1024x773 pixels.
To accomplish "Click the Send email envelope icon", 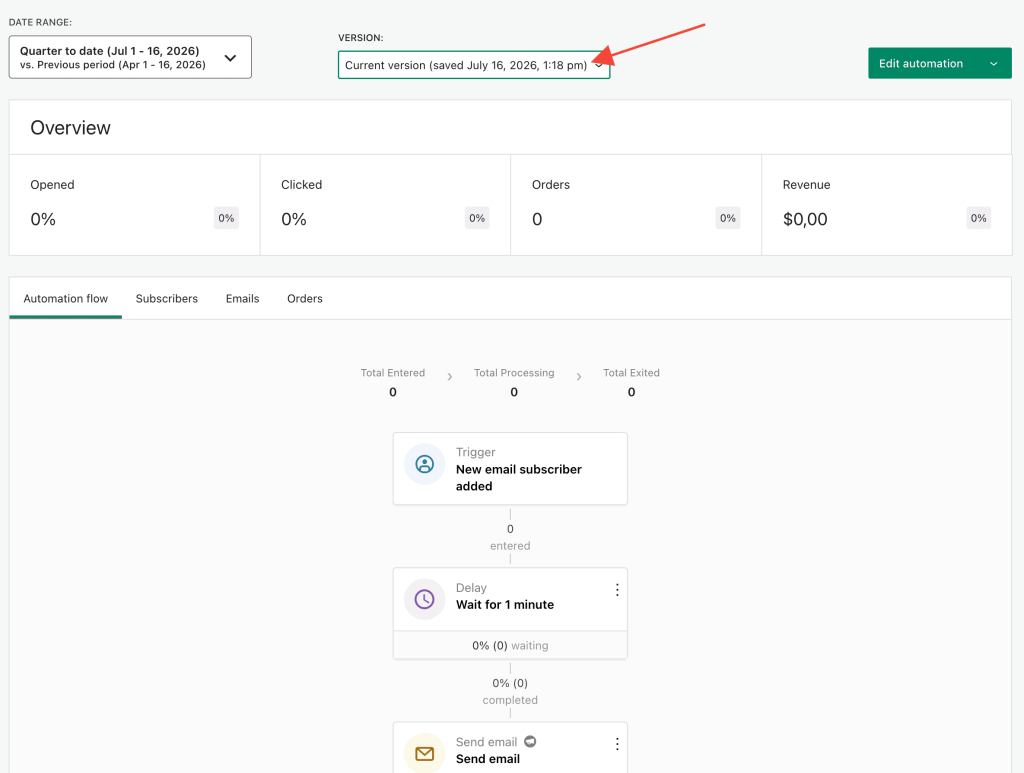I will (x=424, y=753).
